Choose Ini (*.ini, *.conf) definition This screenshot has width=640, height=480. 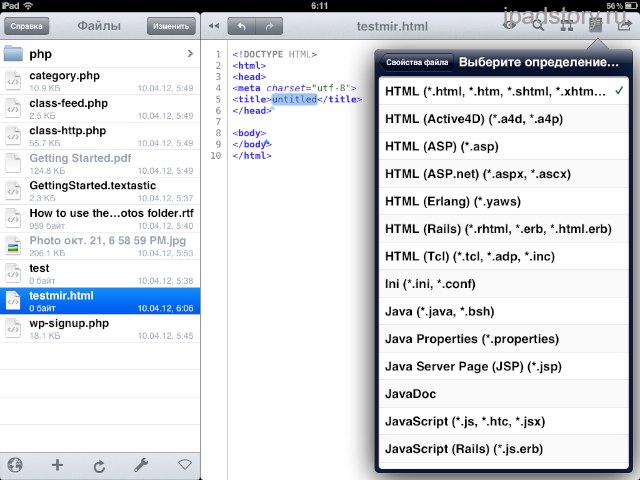click(504, 284)
